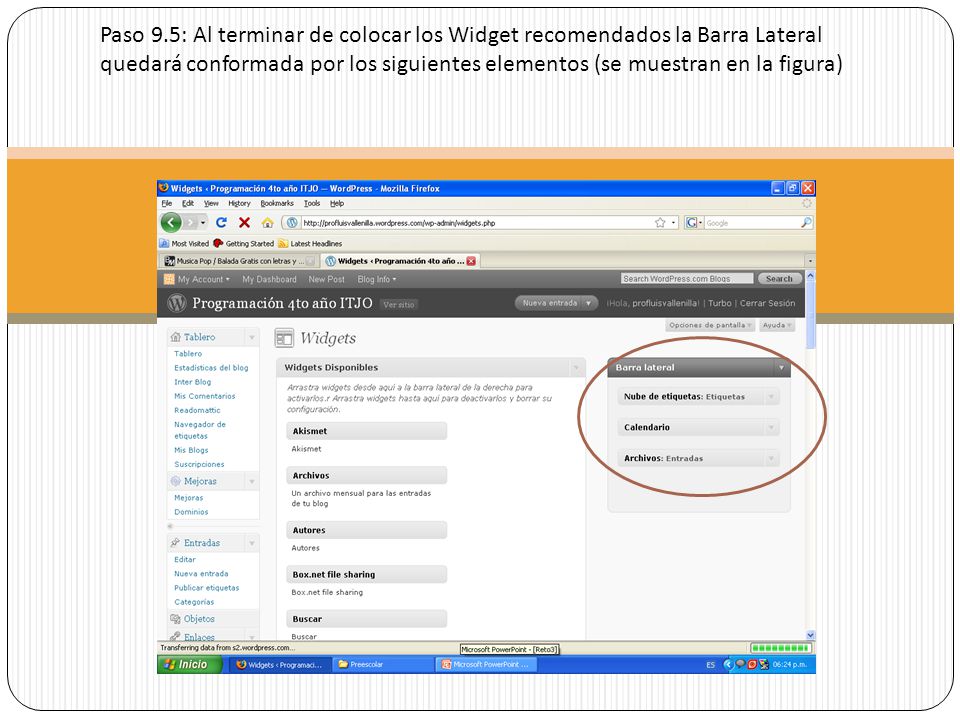
Task: Open the Nueva entrada dropdown arrow
Action: click(588, 303)
